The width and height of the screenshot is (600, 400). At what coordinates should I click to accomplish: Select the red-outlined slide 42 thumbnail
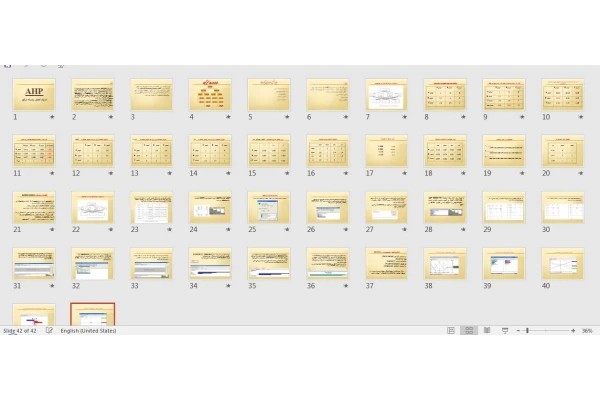(93, 314)
